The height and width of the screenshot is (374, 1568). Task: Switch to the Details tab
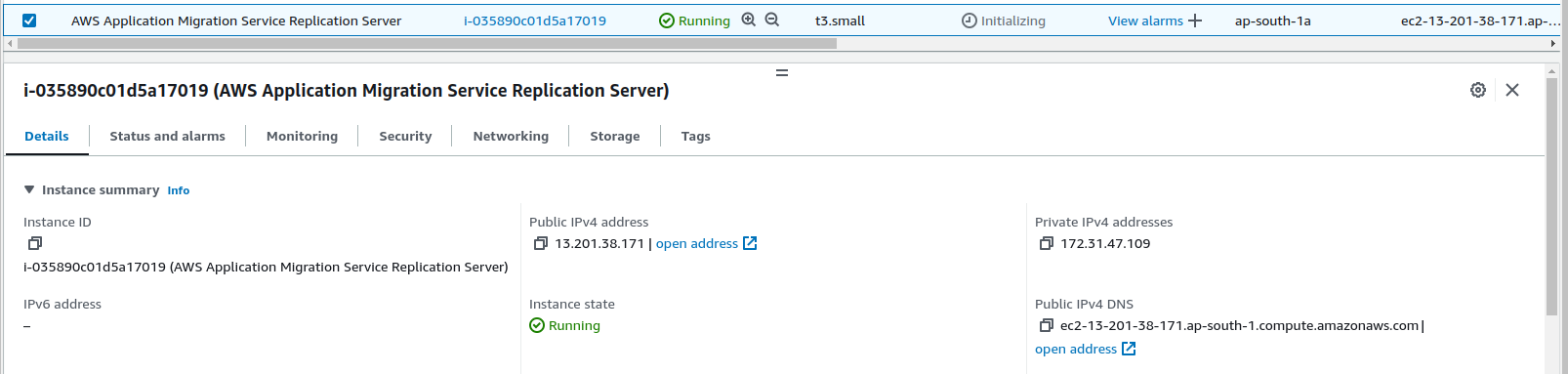click(47, 137)
